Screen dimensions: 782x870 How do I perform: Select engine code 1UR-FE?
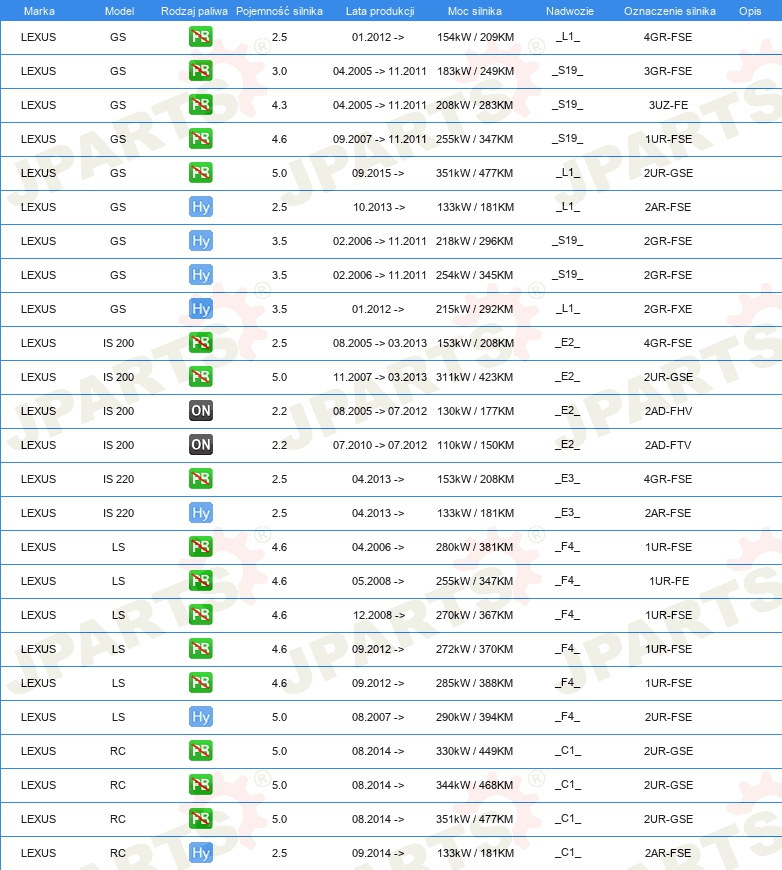669,581
